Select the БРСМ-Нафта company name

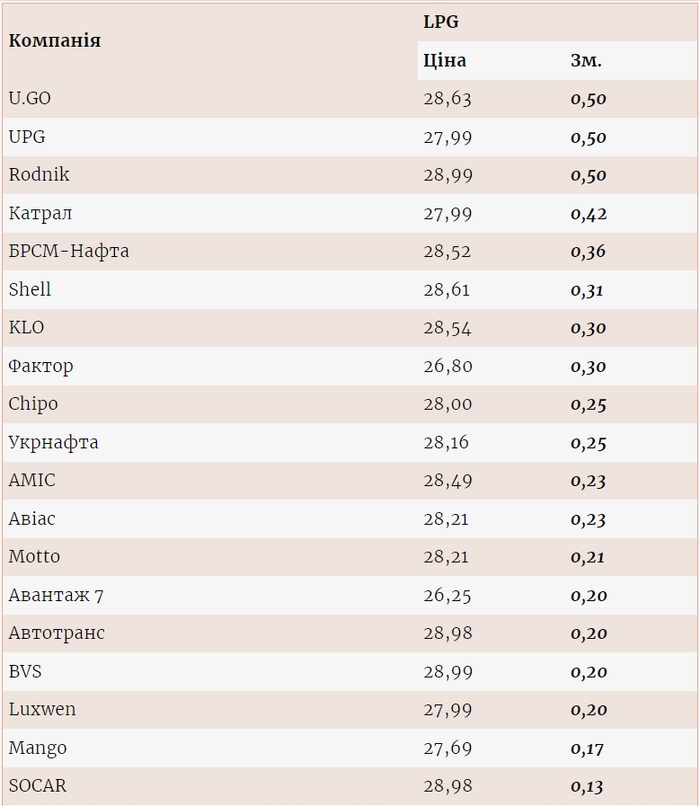point(69,251)
